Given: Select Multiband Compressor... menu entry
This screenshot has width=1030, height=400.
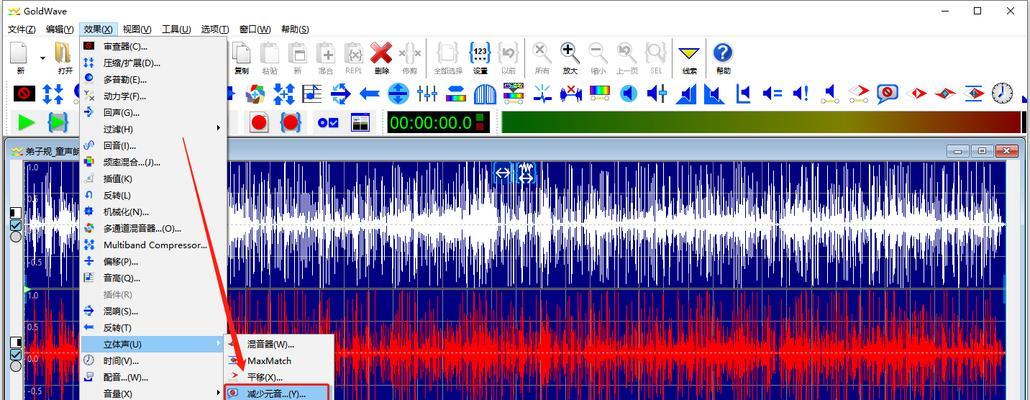Looking at the screenshot, I should pyautogui.click(x=154, y=245).
